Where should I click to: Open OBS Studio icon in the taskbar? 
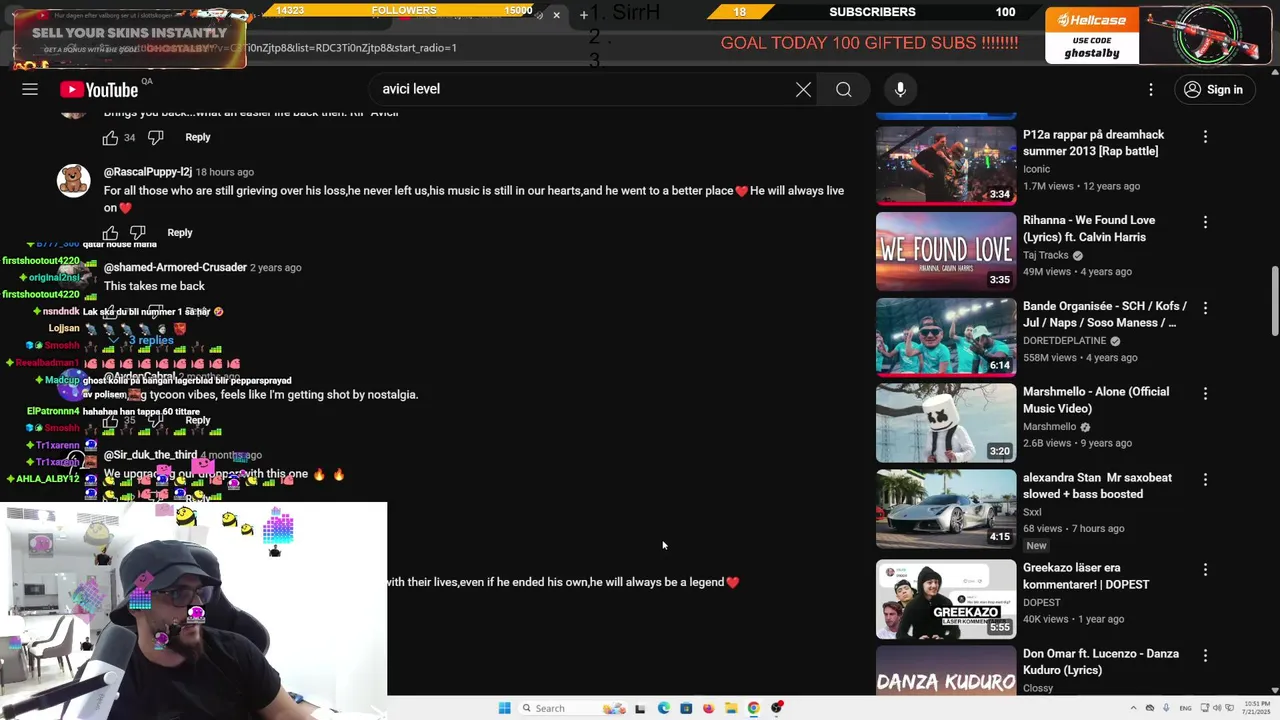point(776,708)
